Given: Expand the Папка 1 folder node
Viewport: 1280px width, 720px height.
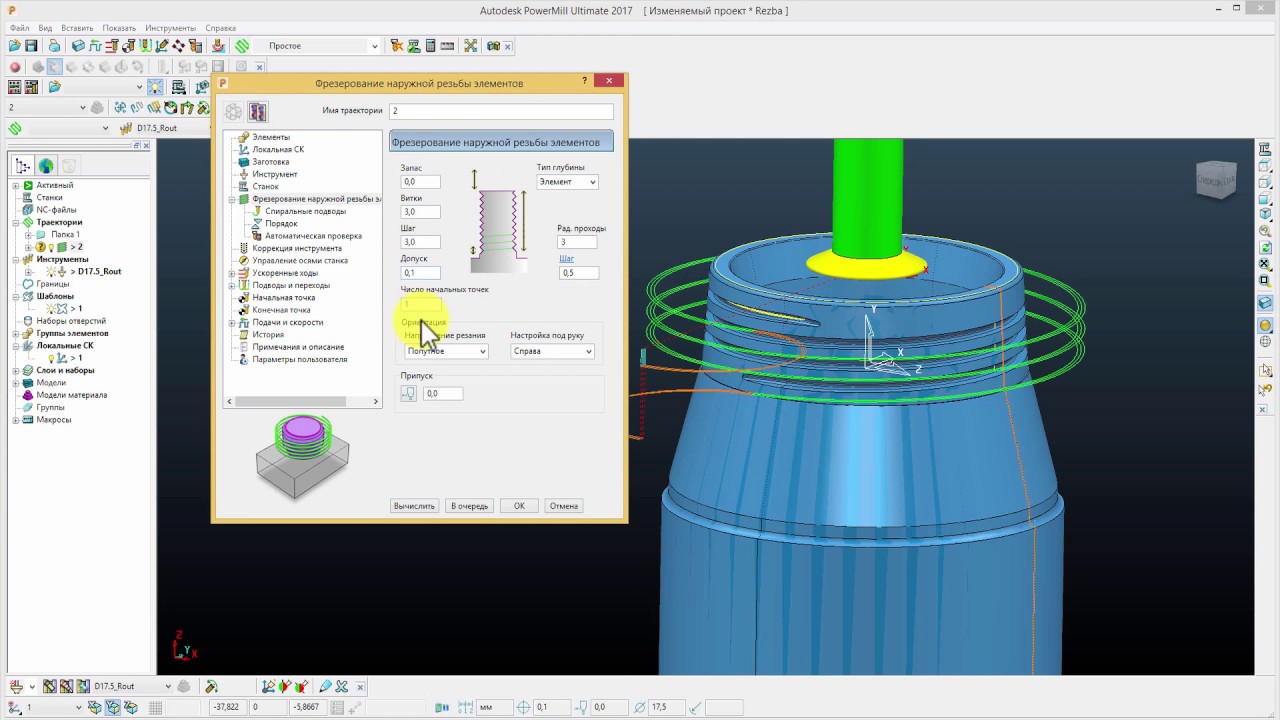Looking at the screenshot, I should (29, 234).
